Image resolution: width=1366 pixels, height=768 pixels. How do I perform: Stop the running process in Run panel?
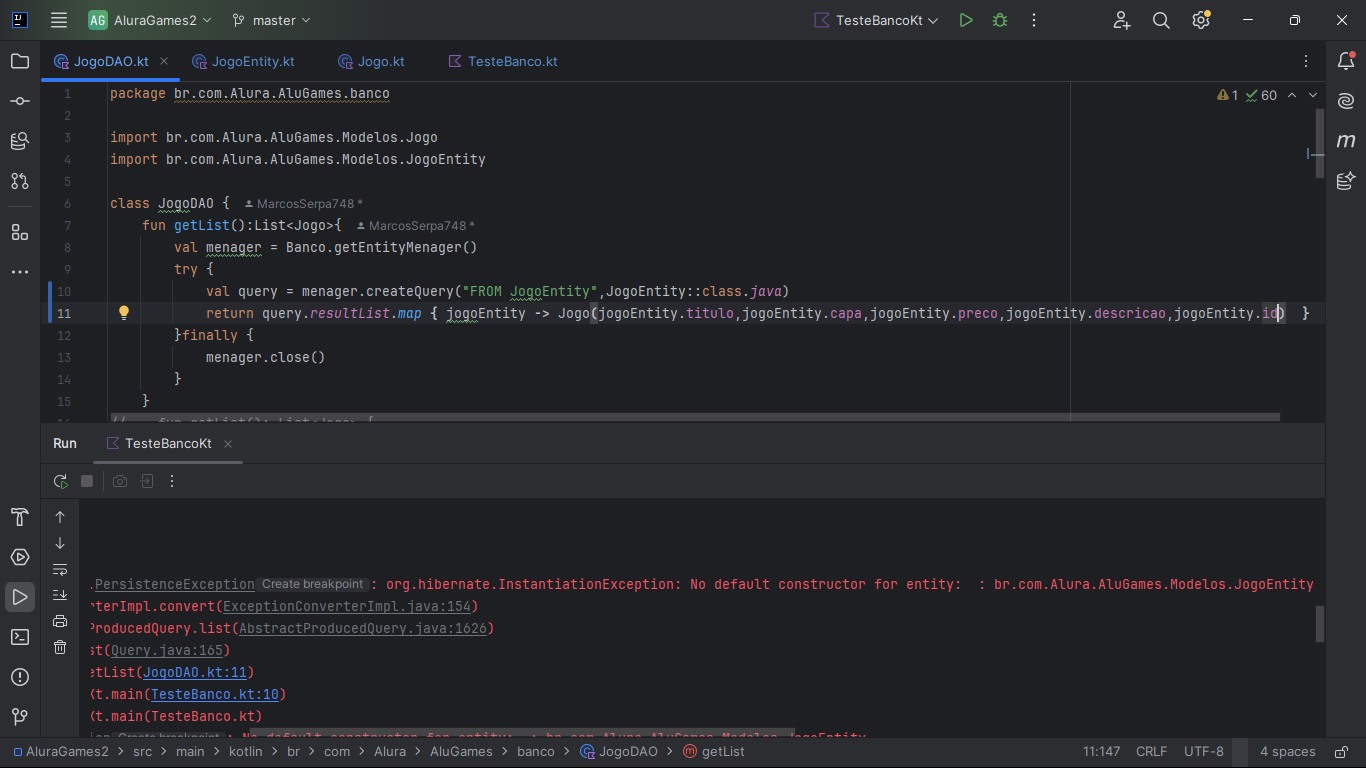click(87, 481)
